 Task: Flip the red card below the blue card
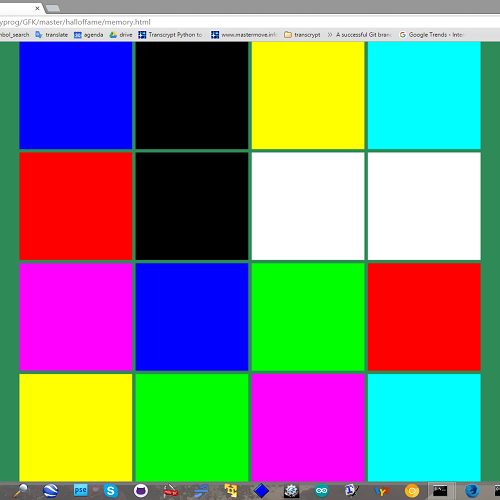[76, 206]
